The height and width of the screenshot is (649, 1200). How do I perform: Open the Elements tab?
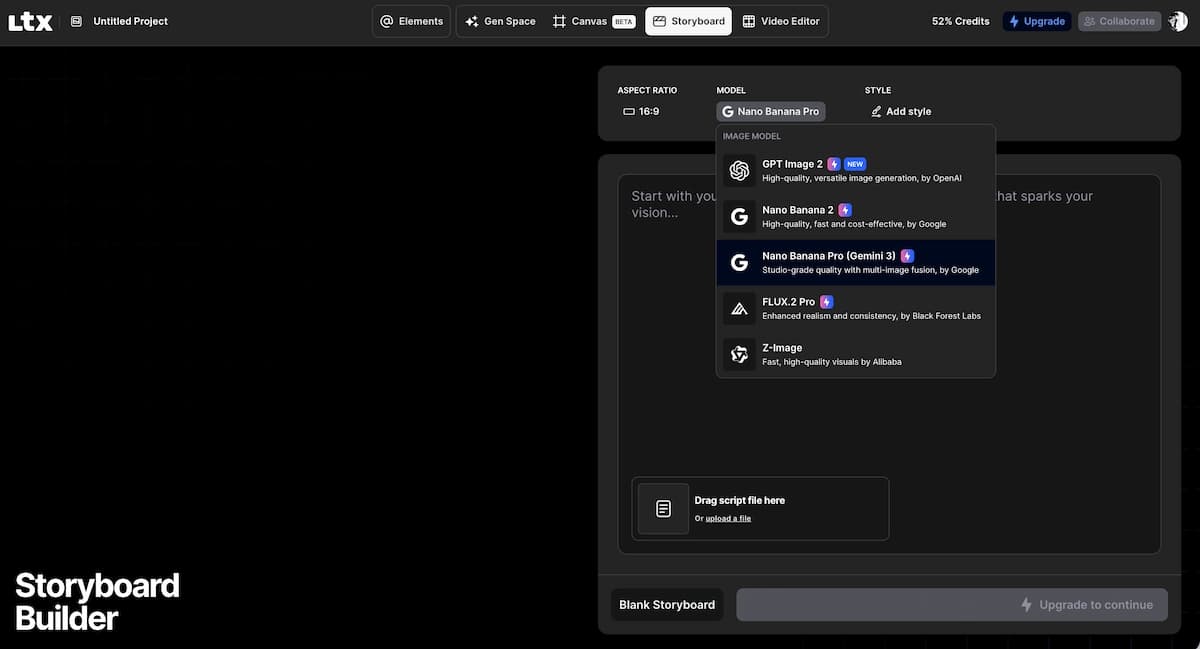(411, 21)
